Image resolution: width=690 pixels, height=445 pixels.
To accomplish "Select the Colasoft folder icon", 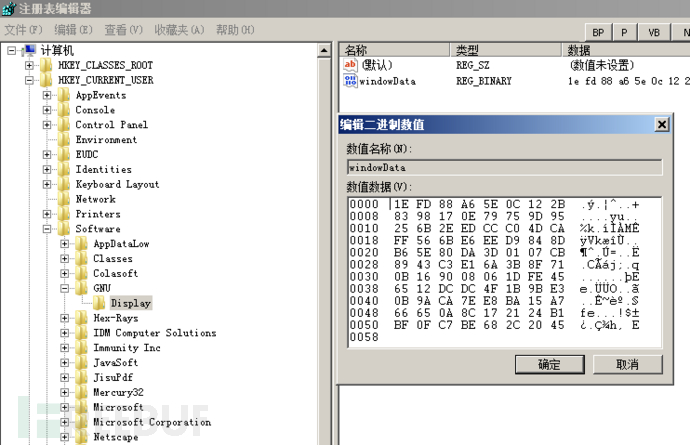I will pos(83,273).
